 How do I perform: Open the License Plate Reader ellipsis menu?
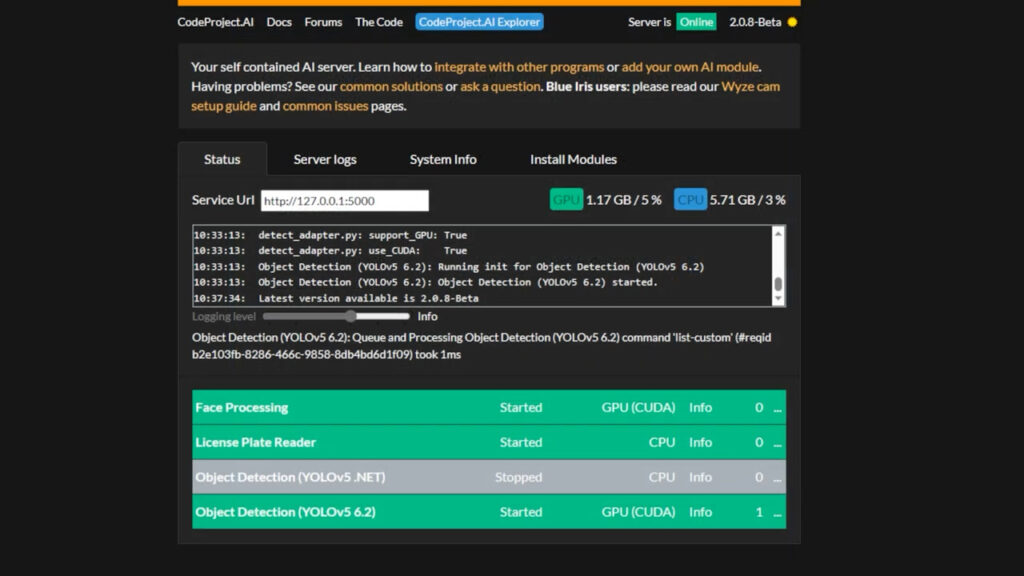pos(777,443)
